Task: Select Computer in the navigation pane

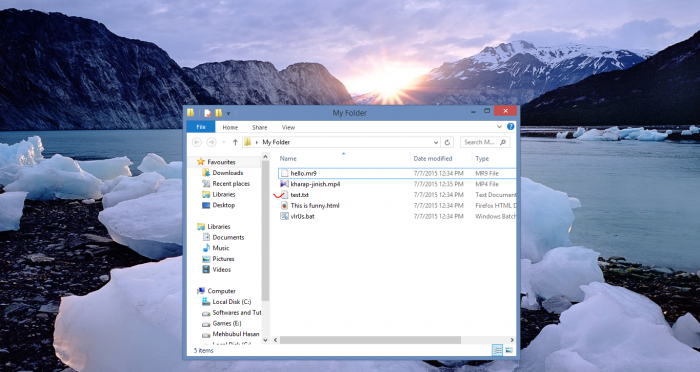Action: point(221,291)
